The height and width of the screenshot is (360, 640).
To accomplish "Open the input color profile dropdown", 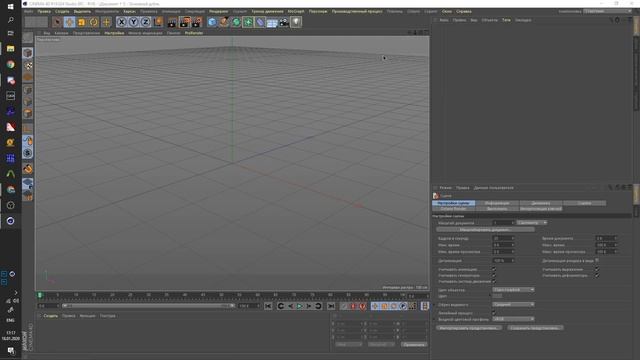I will [513, 319].
